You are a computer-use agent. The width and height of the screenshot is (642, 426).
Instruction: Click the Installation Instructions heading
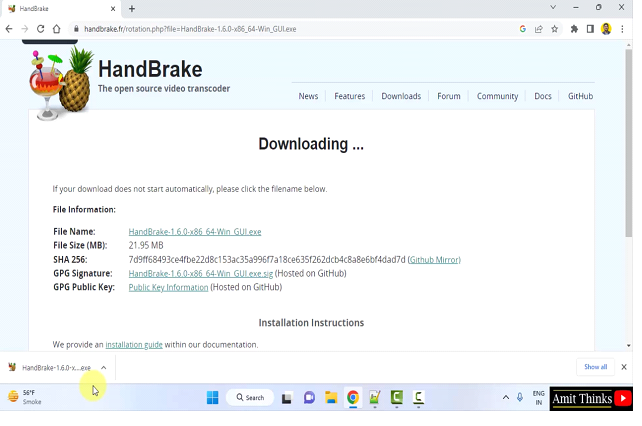pos(311,323)
